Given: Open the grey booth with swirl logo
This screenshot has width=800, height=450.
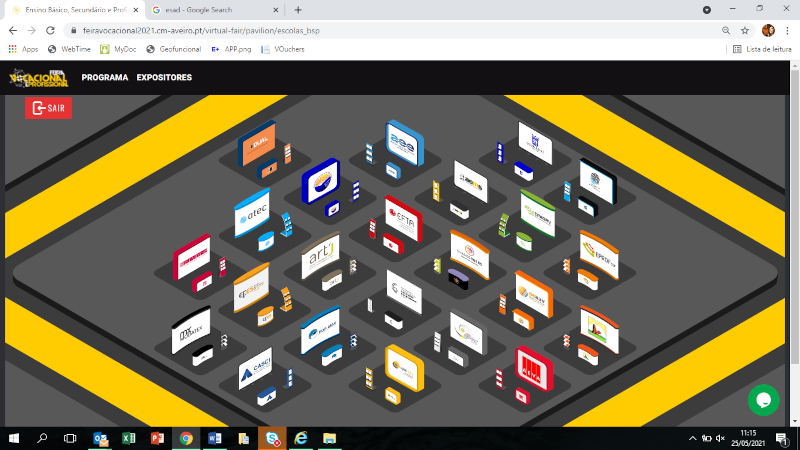Looking at the screenshot, I should point(468,332).
